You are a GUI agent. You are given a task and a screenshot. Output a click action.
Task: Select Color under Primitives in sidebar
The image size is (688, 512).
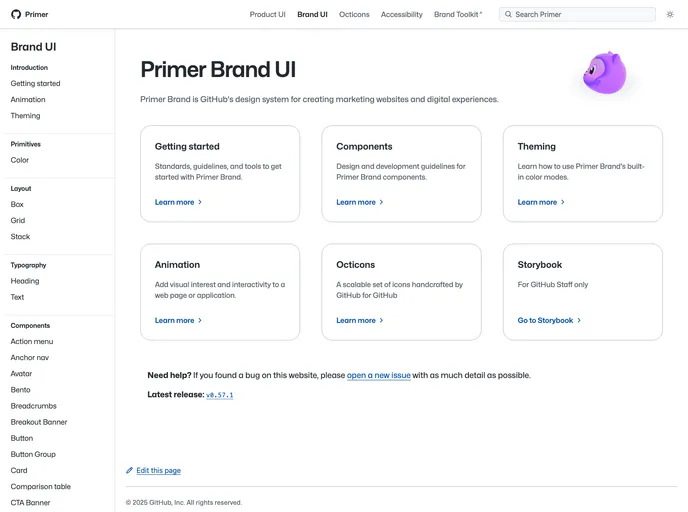pyautogui.click(x=20, y=160)
